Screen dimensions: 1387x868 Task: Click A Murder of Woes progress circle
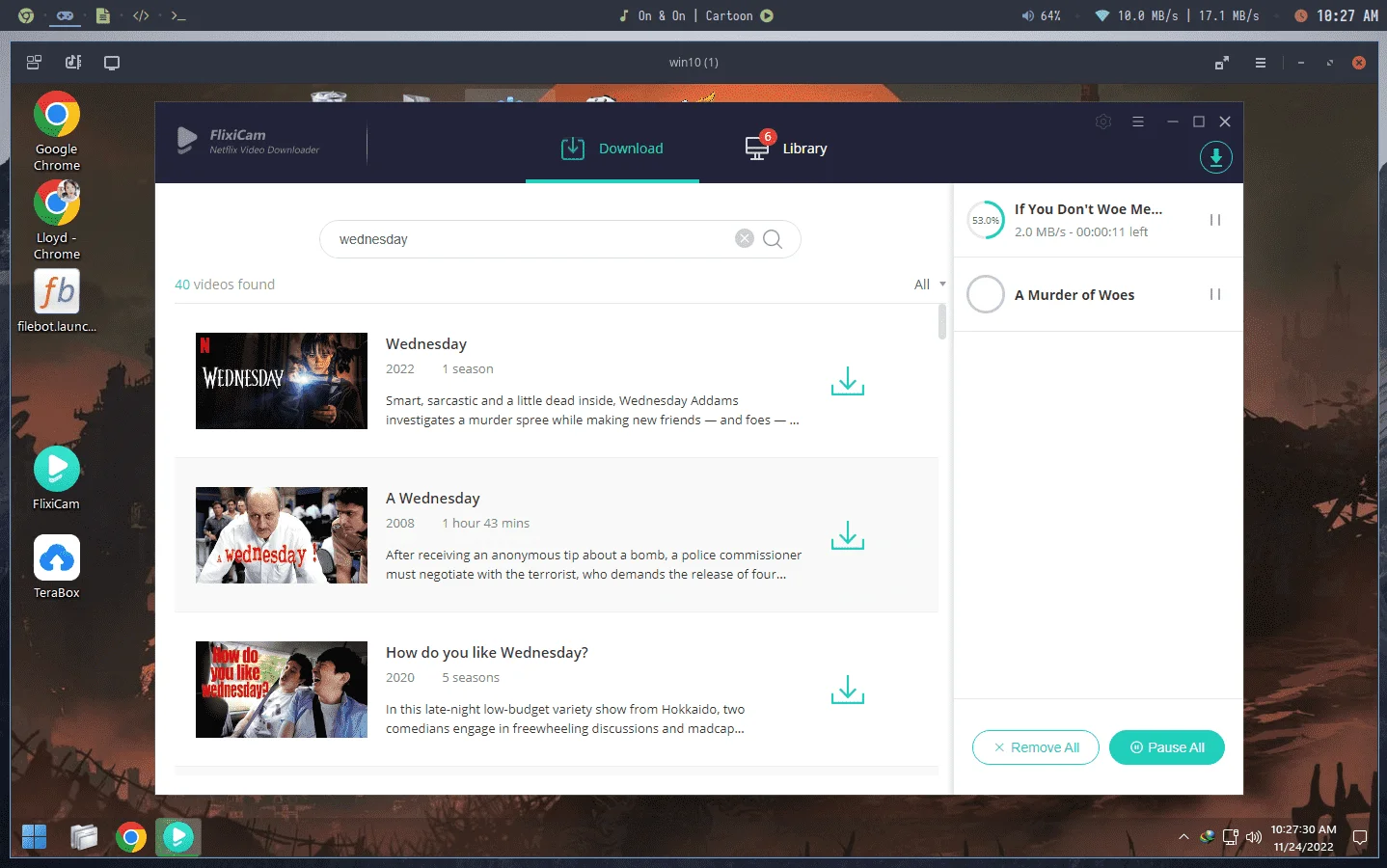tap(986, 294)
